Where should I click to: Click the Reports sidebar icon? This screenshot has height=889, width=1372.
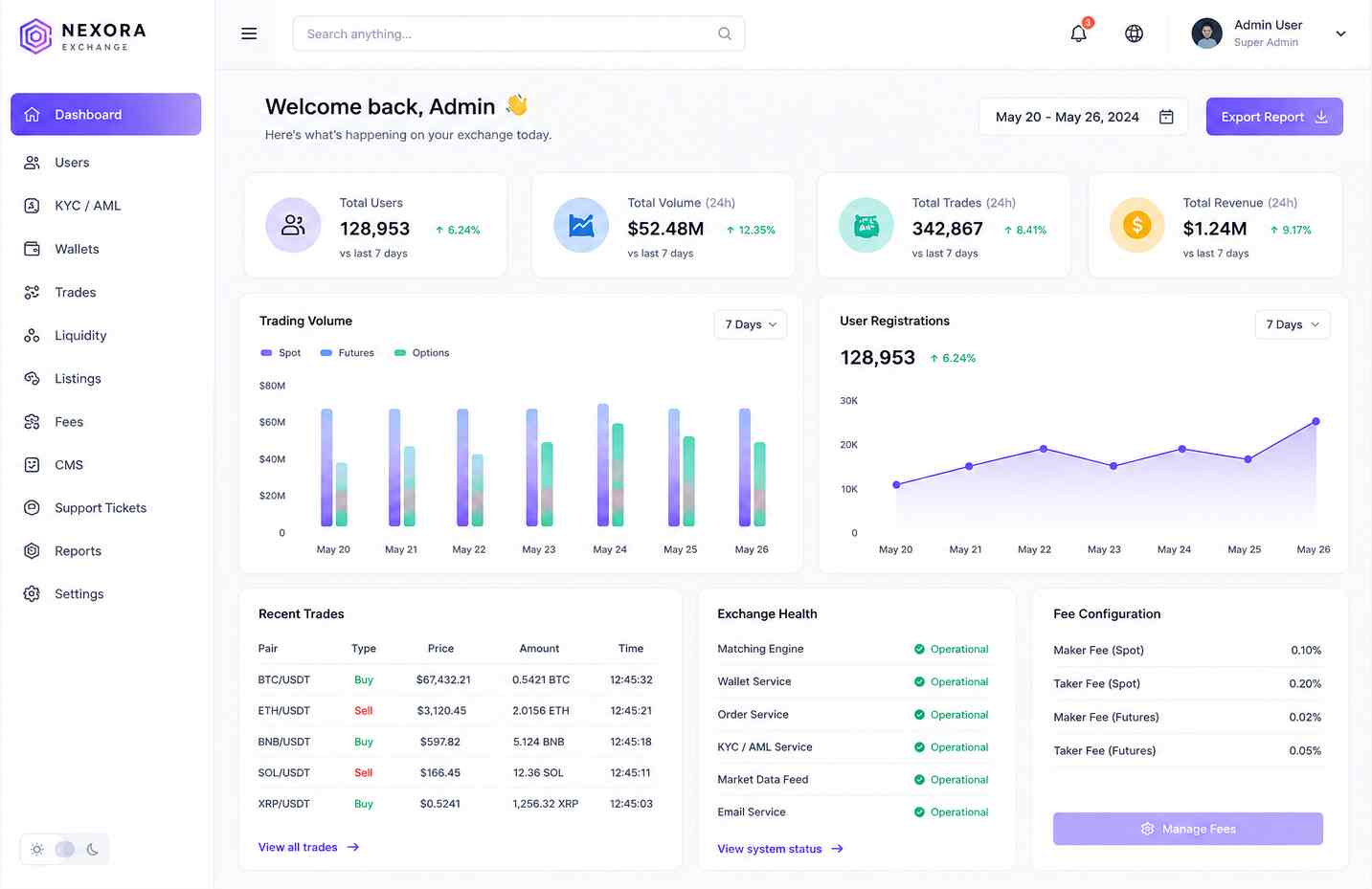coord(32,550)
